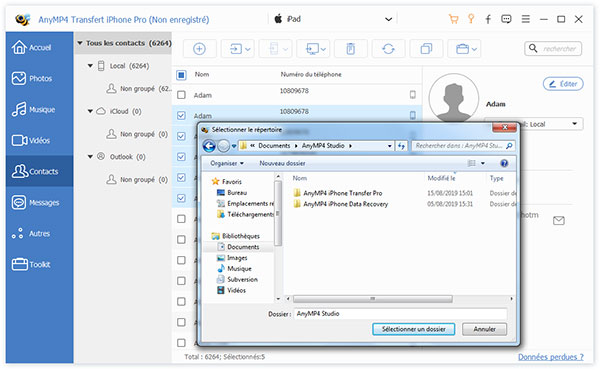Toggle the select-all contacts checkbox

[181, 75]
